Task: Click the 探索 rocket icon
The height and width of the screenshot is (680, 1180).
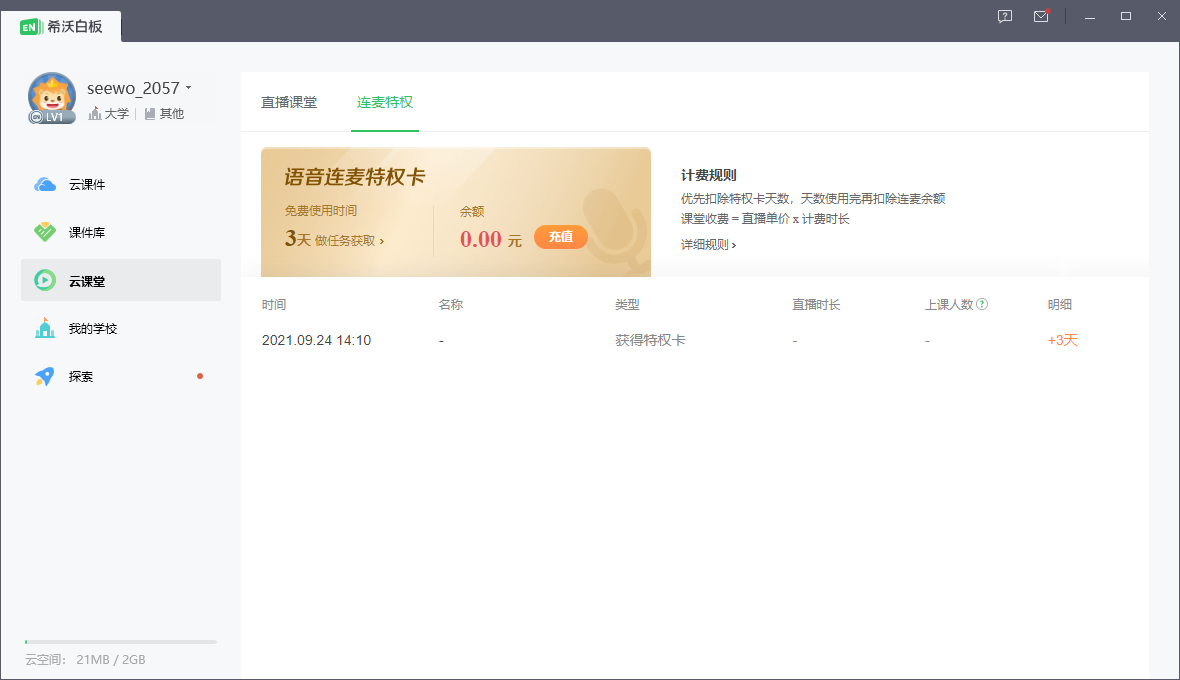Action: point(45,377)
